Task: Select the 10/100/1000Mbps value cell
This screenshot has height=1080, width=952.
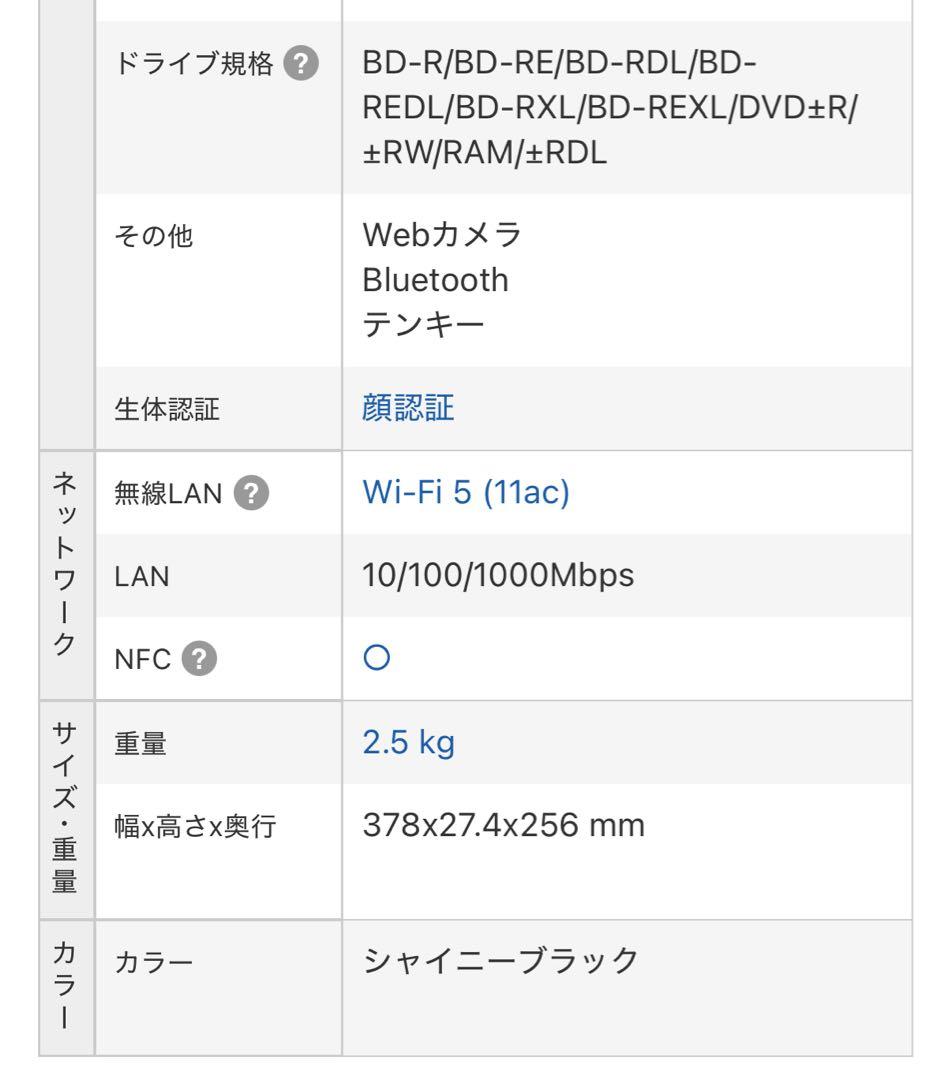Action: pos(498,575)
